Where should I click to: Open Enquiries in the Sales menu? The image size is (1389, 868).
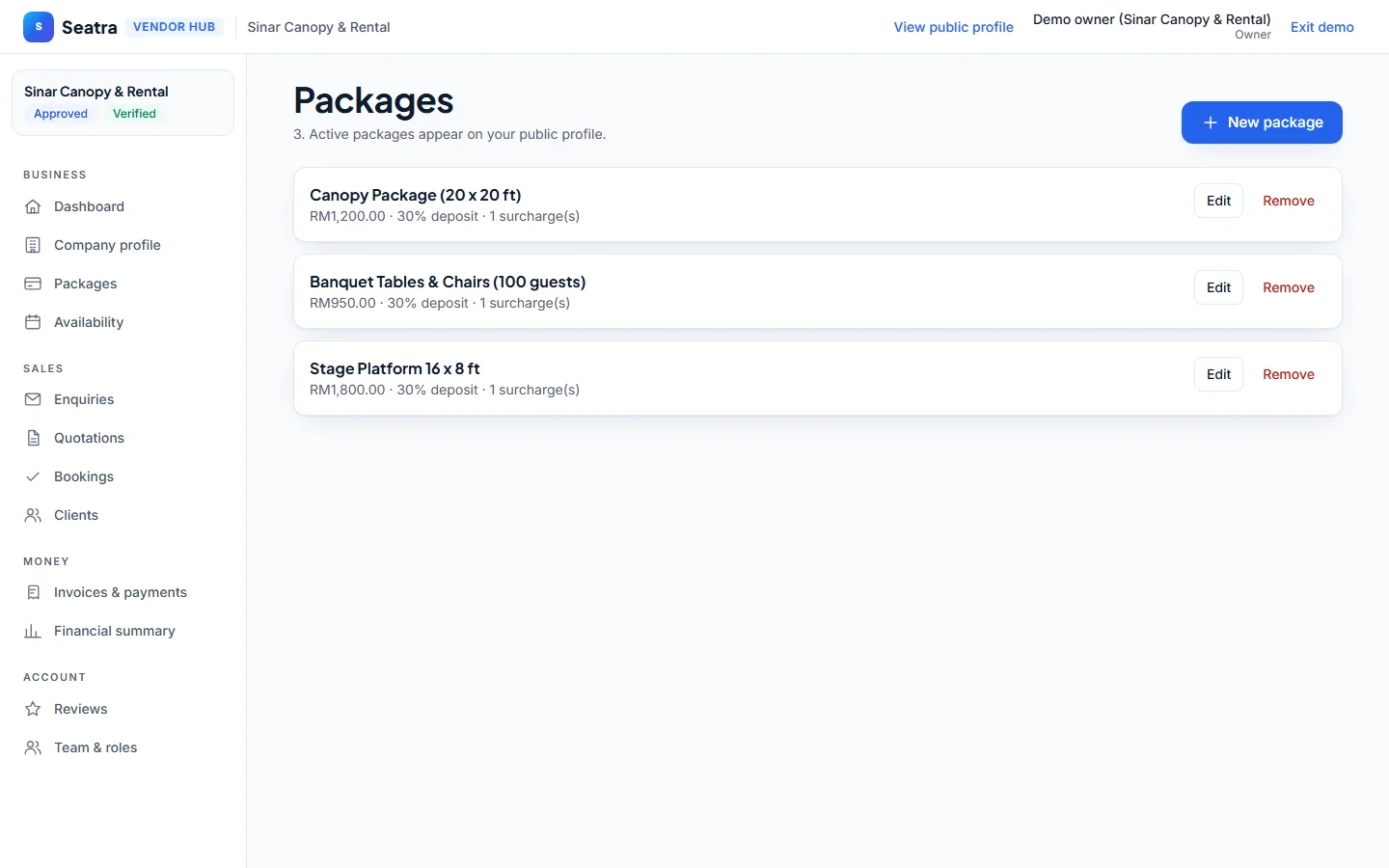[123, 399]
